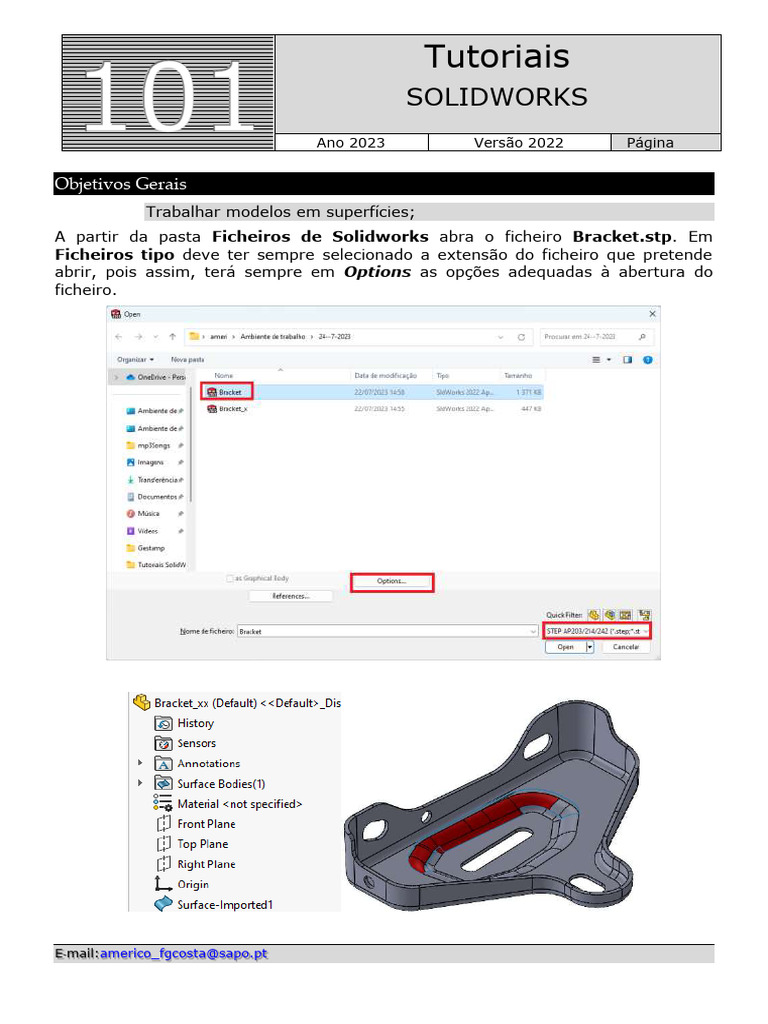Image resolution: width=768 pixels, height=1024 pixels.
Task: Select Top Plane in feature tree
Action: tap(202, 844)
